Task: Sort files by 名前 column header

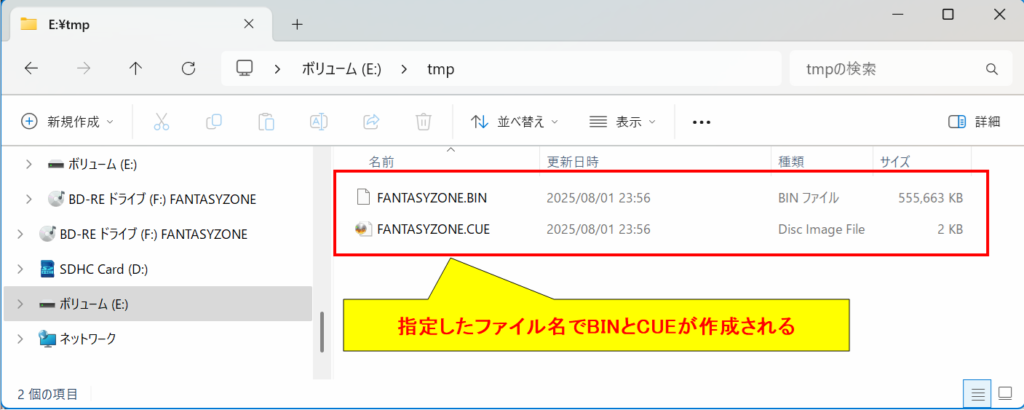Action: (381, 161)
